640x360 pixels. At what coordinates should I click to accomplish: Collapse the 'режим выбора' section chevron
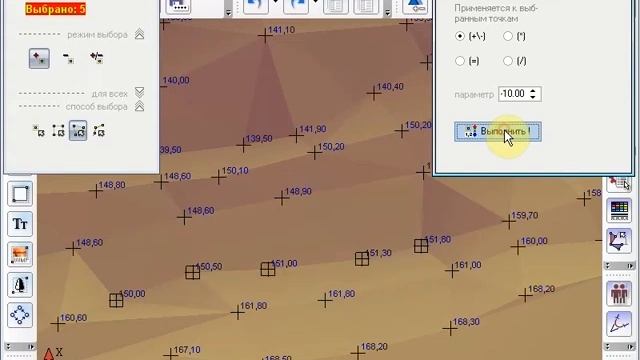pos(139,34)
